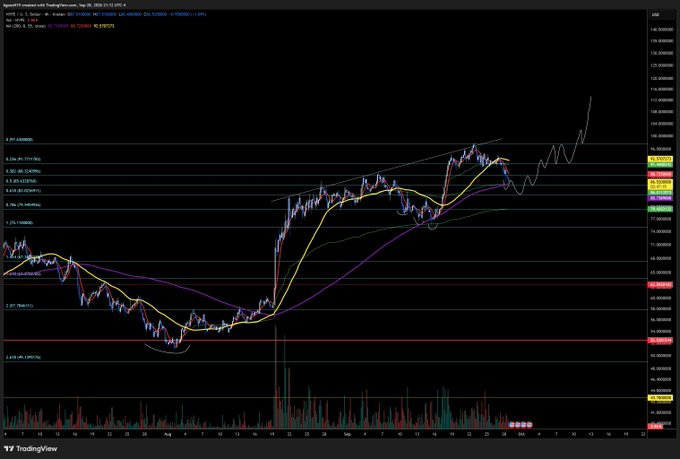The height and width of the screenshot is (459, 680).
Task: Select the Fib 0.618 level label
Action: pos(23,190)
